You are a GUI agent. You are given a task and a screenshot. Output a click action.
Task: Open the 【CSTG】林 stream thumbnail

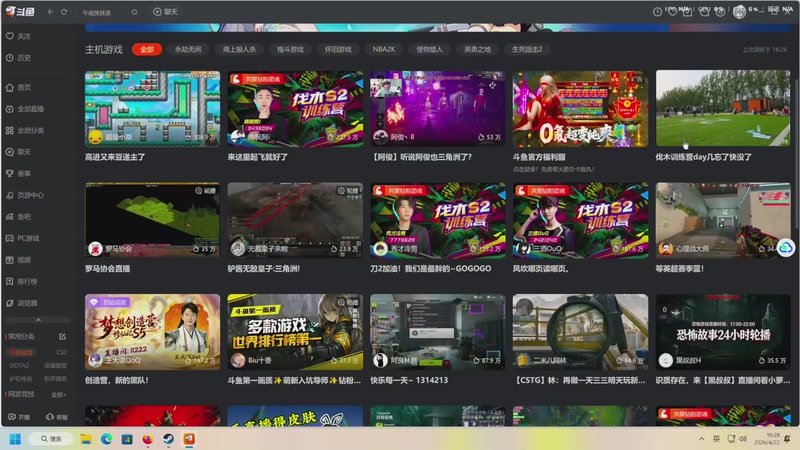click(581, 332)
